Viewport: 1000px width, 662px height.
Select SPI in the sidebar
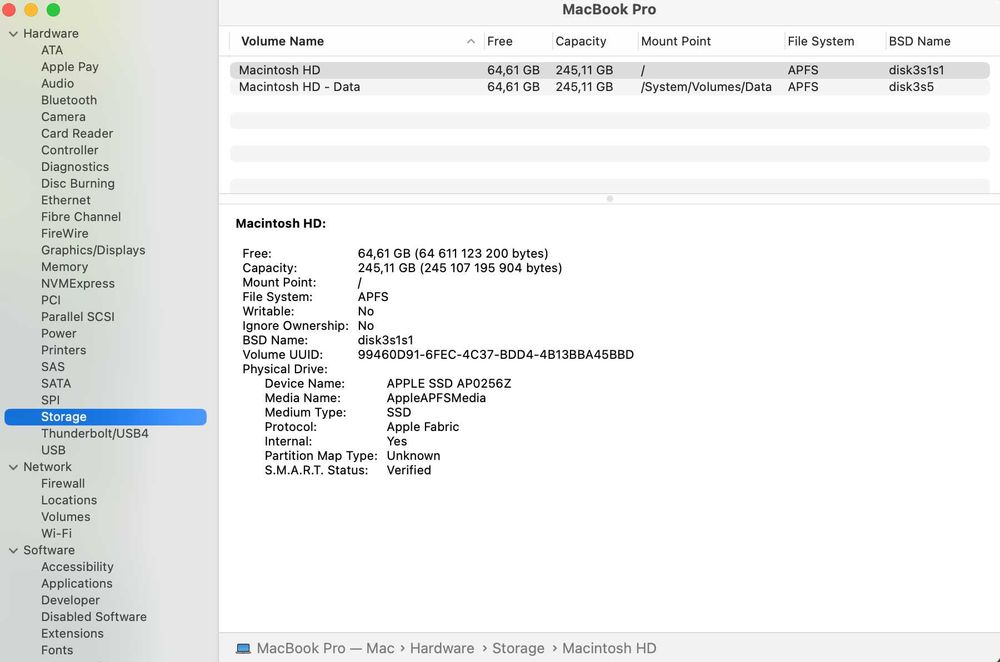pos(50,400)
